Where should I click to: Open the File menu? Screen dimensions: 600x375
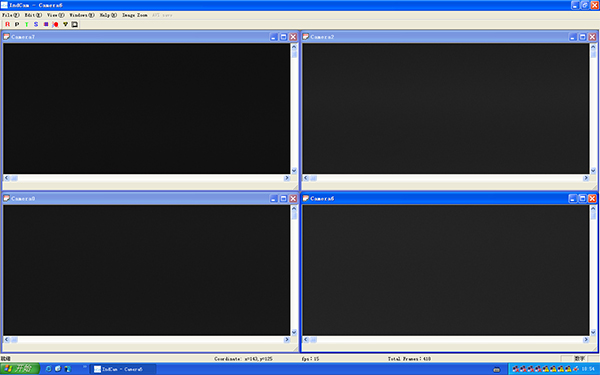tap(11, 15)
